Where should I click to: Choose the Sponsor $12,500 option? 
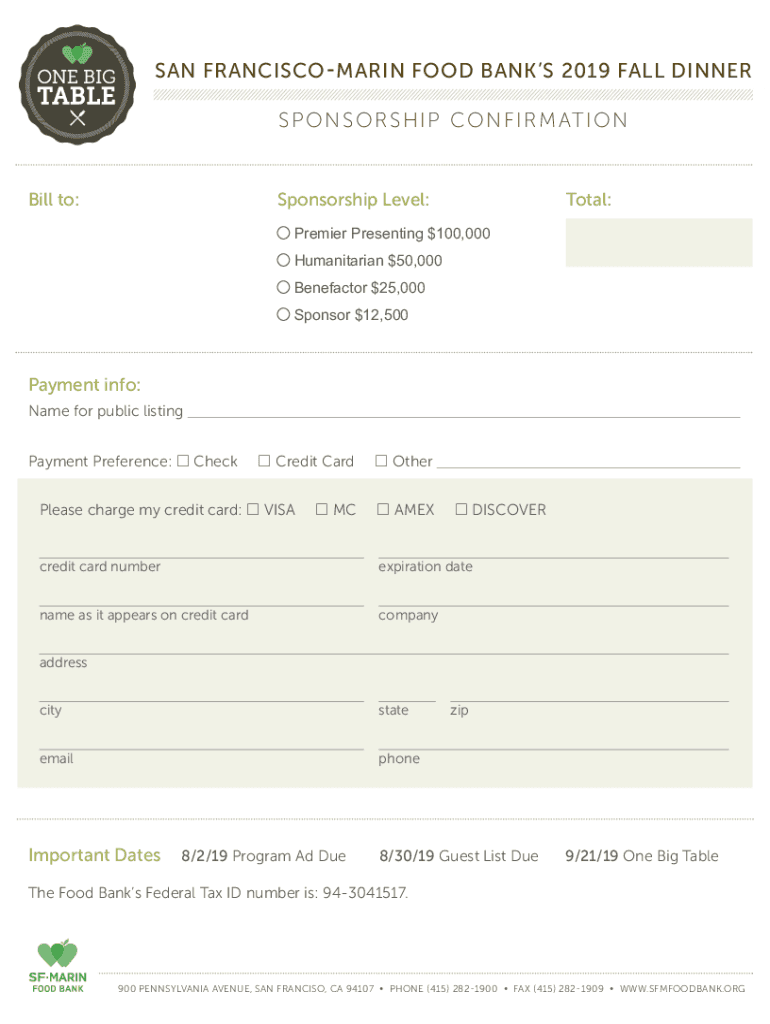[283, 315]
